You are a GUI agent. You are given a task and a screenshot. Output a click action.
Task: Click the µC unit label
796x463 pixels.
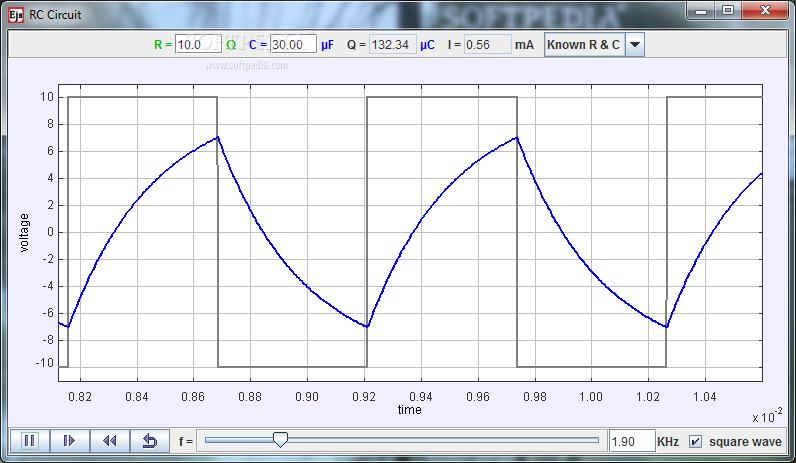pos(427,45)
